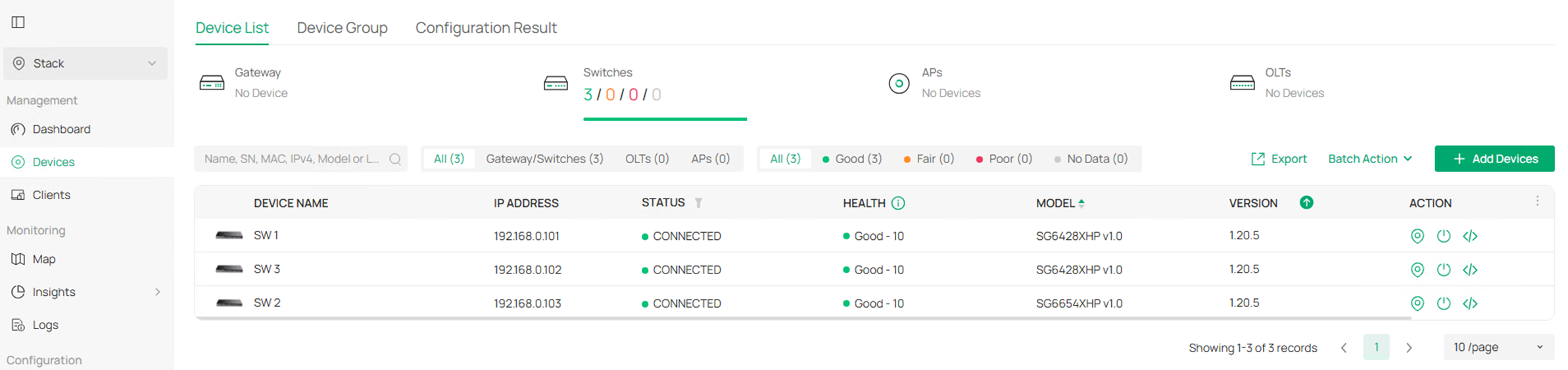
Task: Open CLI code icon for SW 3
Action: pos(1471,269)
